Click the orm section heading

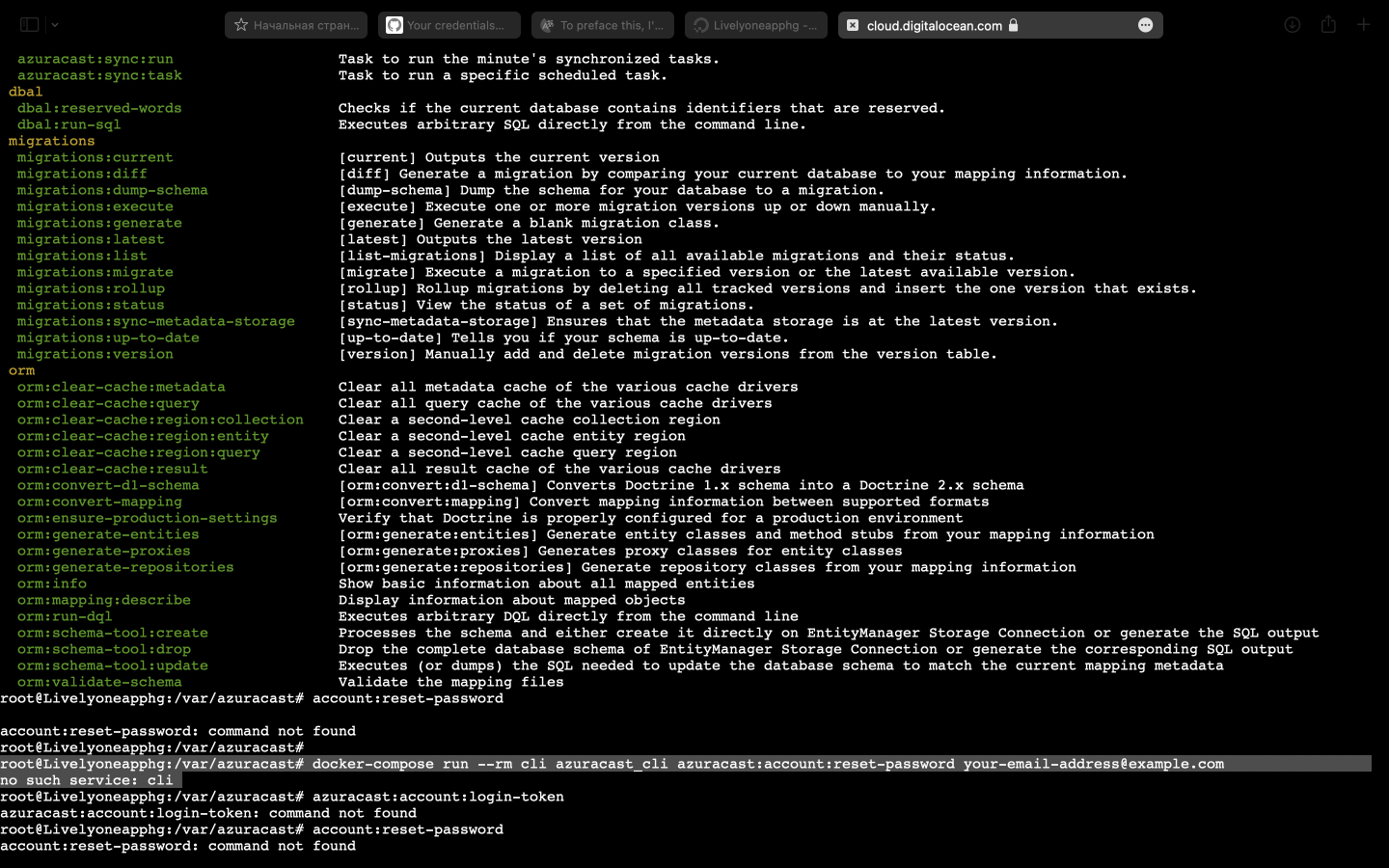21,370
